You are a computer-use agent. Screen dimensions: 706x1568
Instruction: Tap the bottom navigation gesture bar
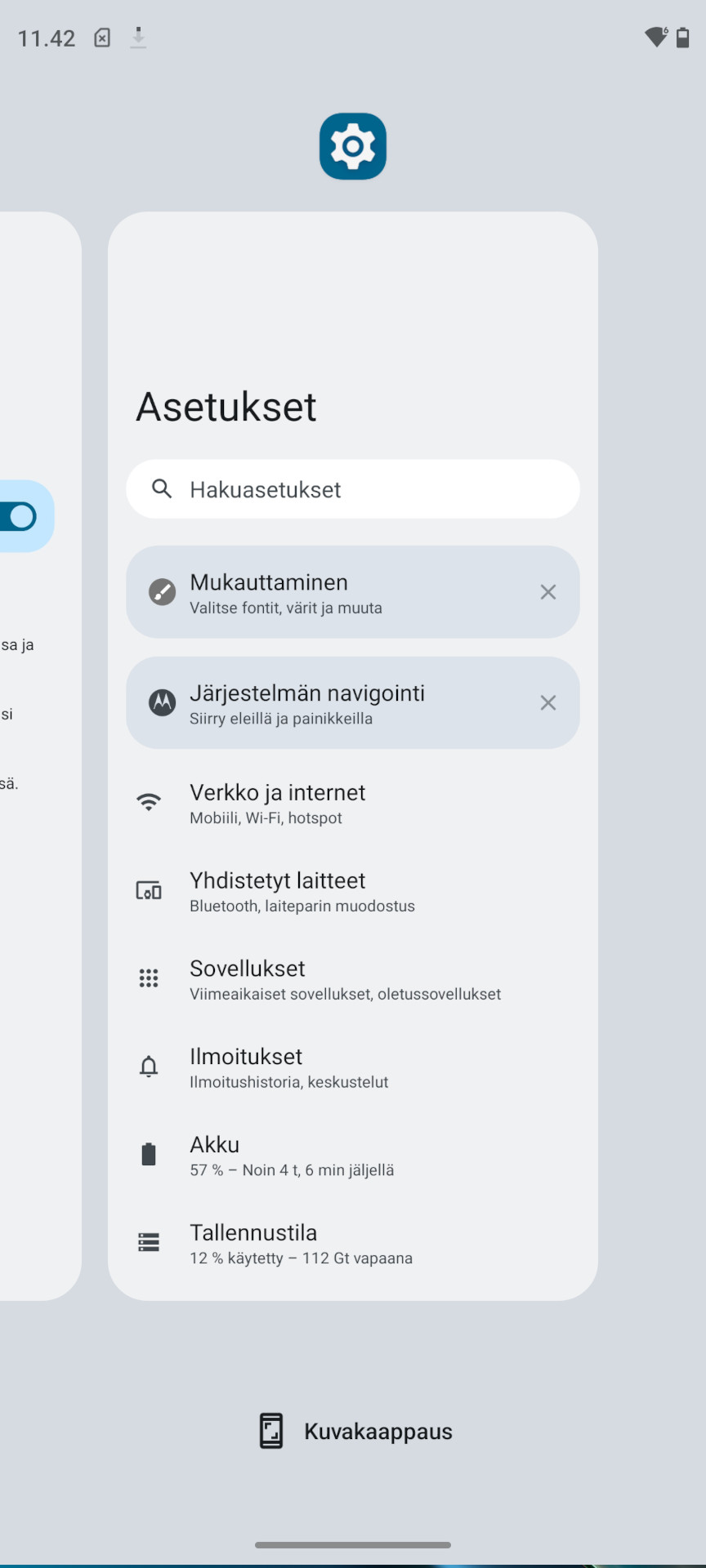pos(353,1545)
